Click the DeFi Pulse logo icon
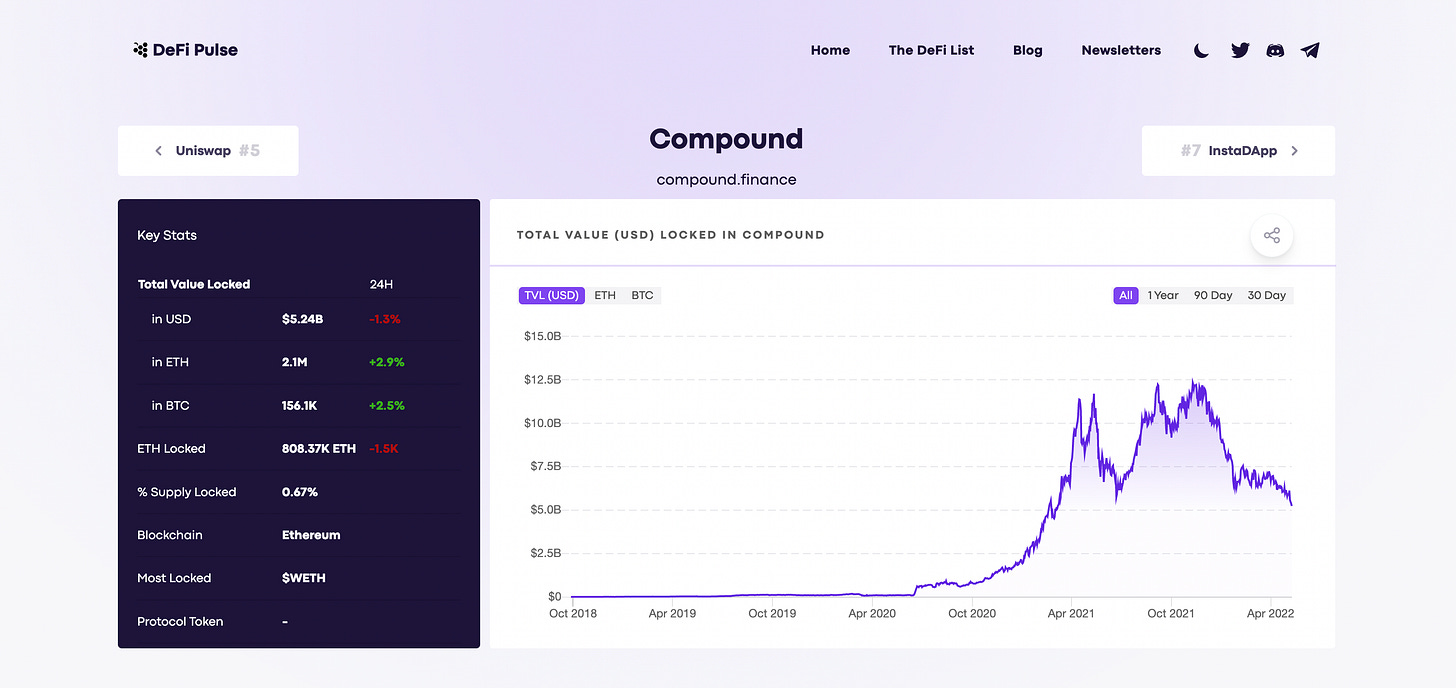 [x=140, y=50]
